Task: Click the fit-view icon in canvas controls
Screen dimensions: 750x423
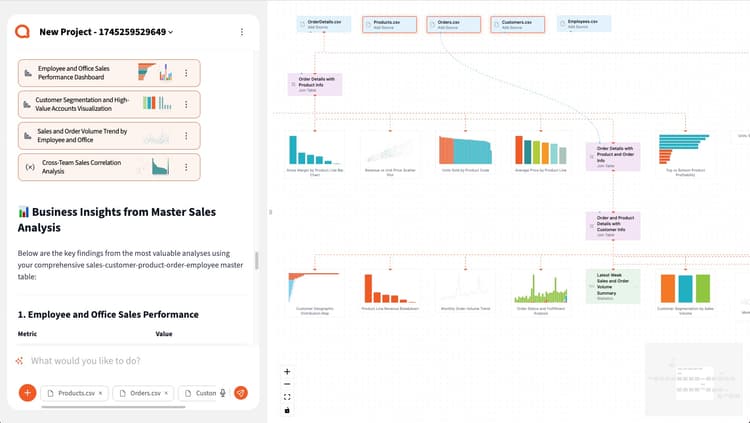Action: click(287, 397)
